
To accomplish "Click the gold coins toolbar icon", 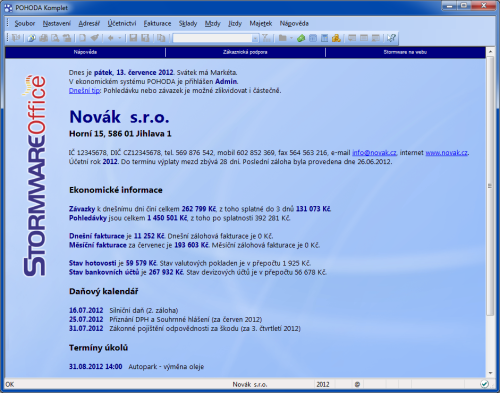I will tap(336, 38).
